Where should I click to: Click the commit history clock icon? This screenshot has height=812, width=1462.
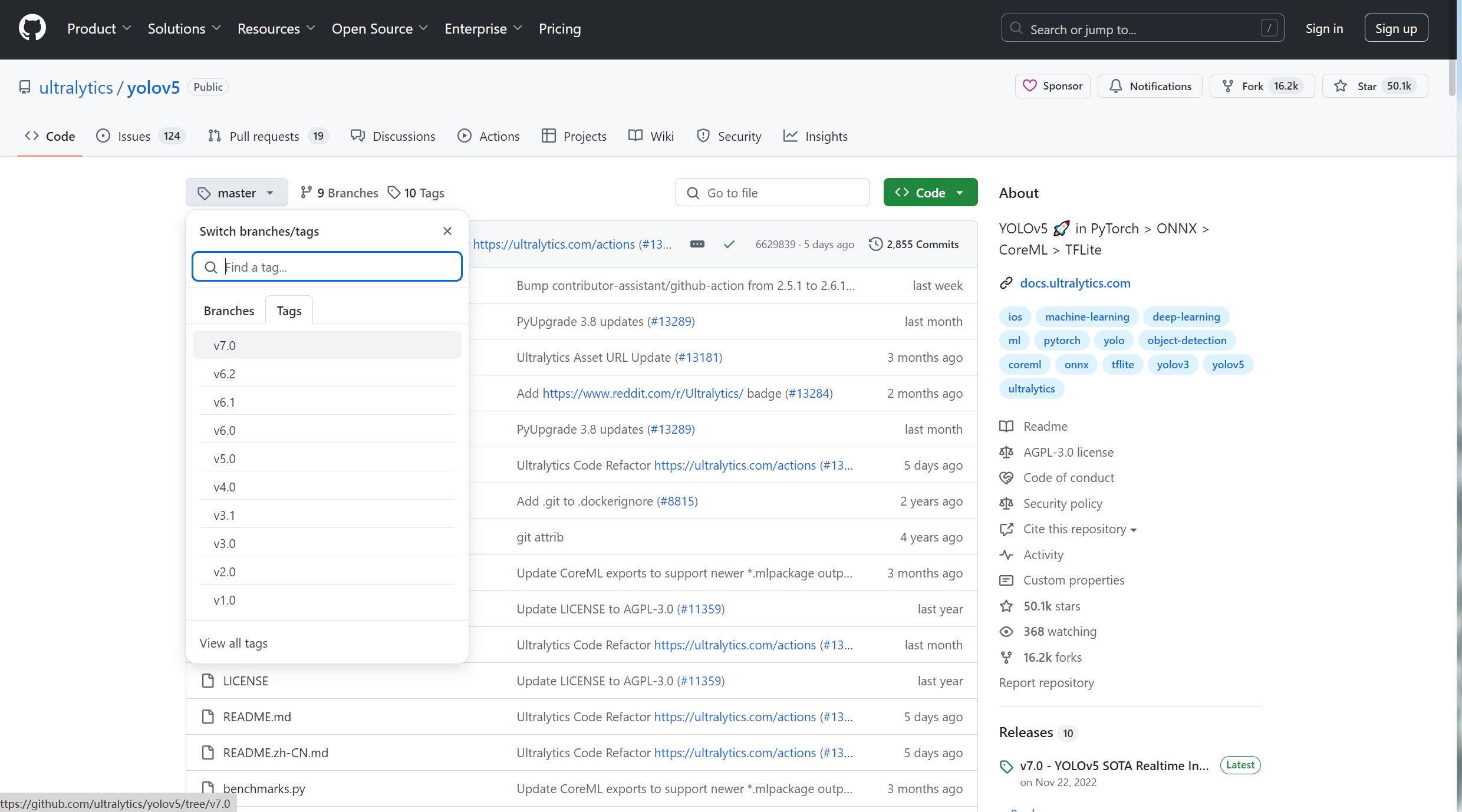tap(875, 244)
